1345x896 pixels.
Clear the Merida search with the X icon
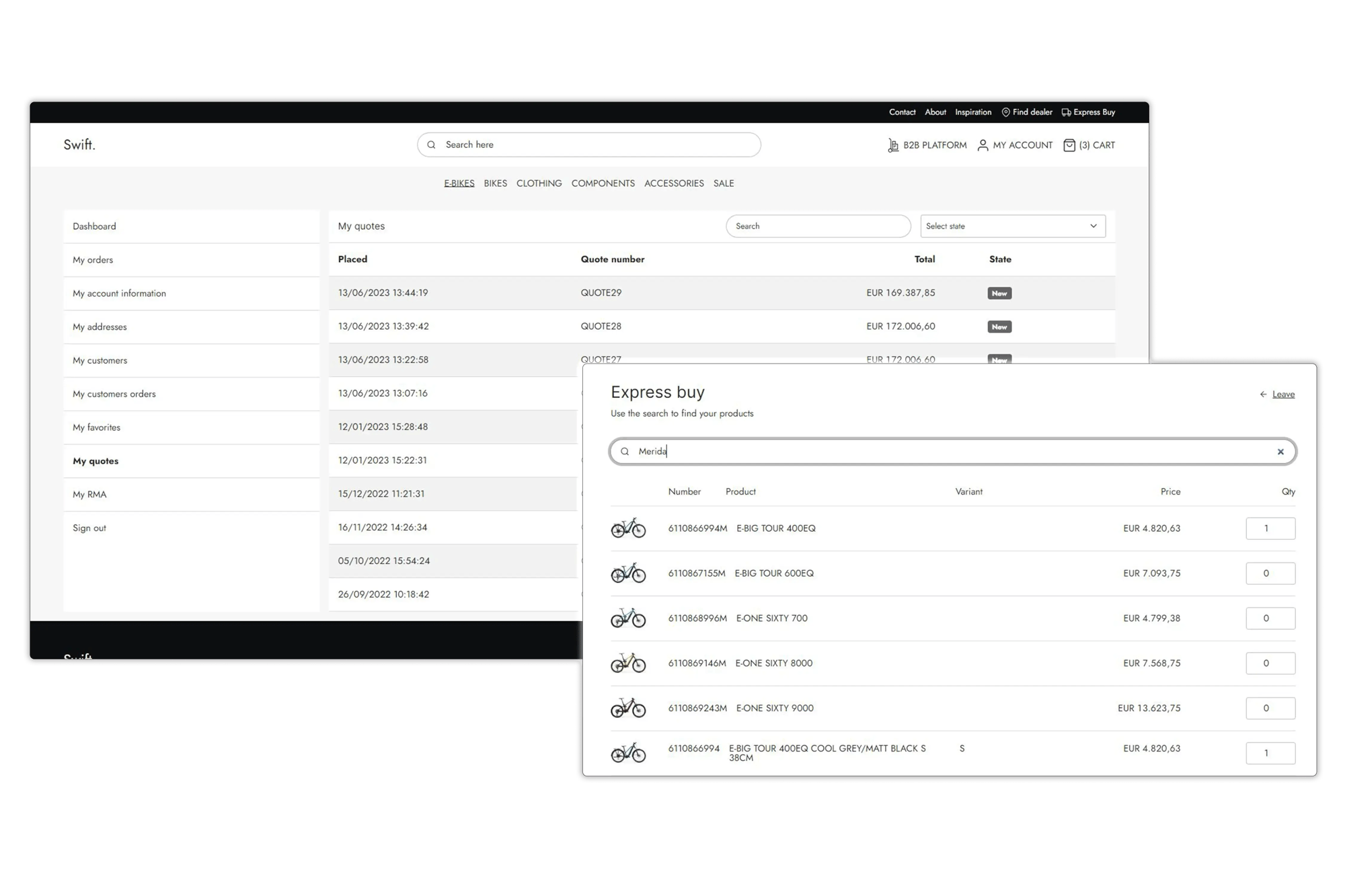(x=1280, y=451)
